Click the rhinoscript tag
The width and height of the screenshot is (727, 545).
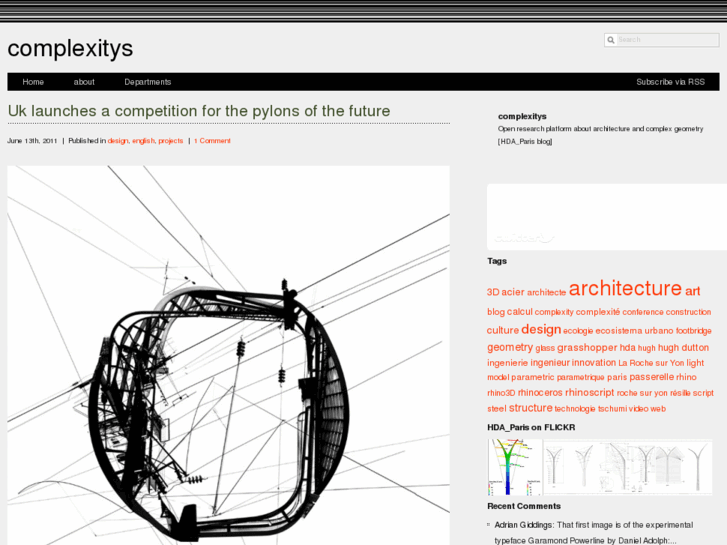click(x=589, y=392)
